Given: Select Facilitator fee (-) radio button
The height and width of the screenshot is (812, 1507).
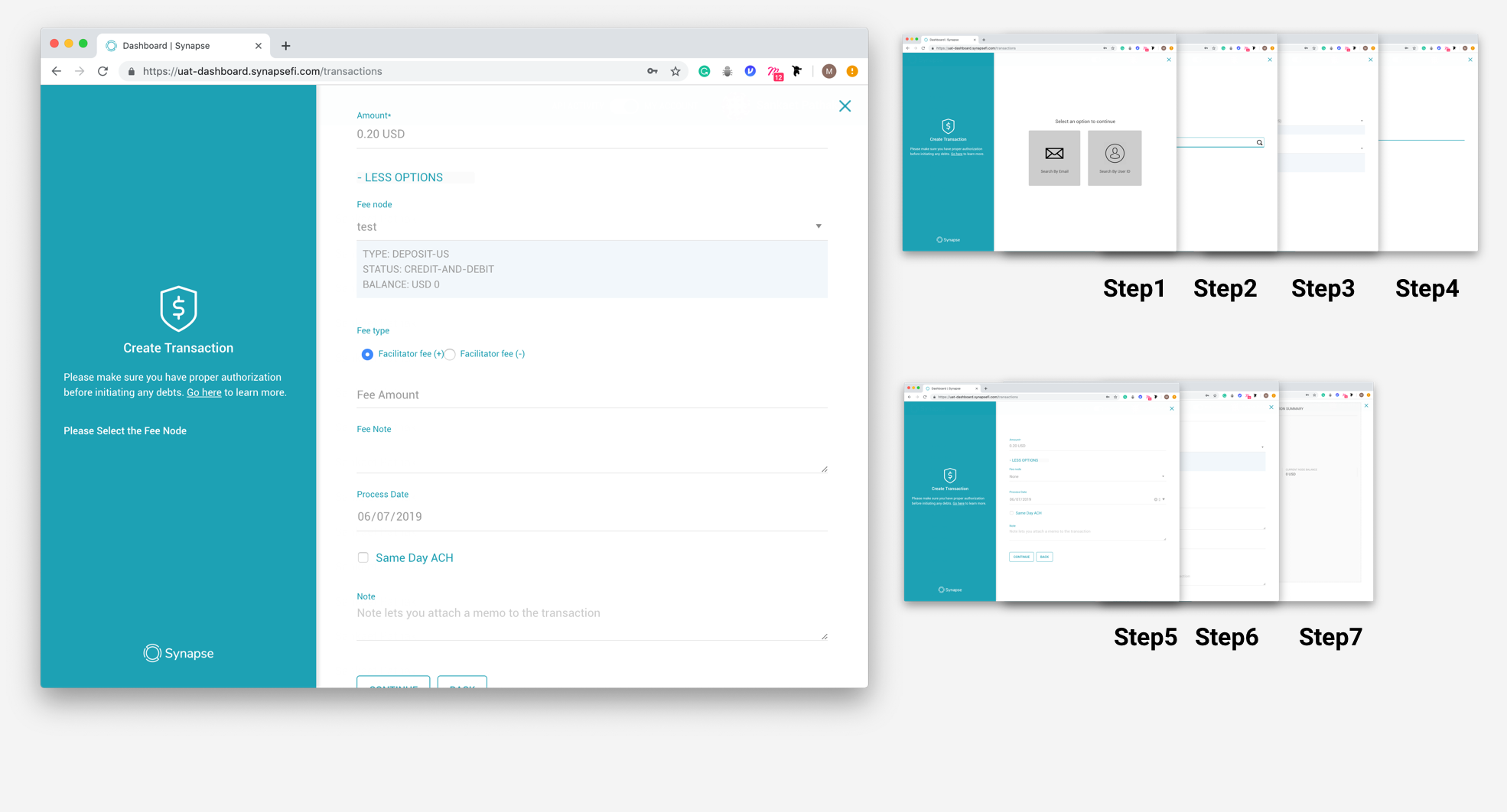Looking at the screenshot, I should click(451, 354).
